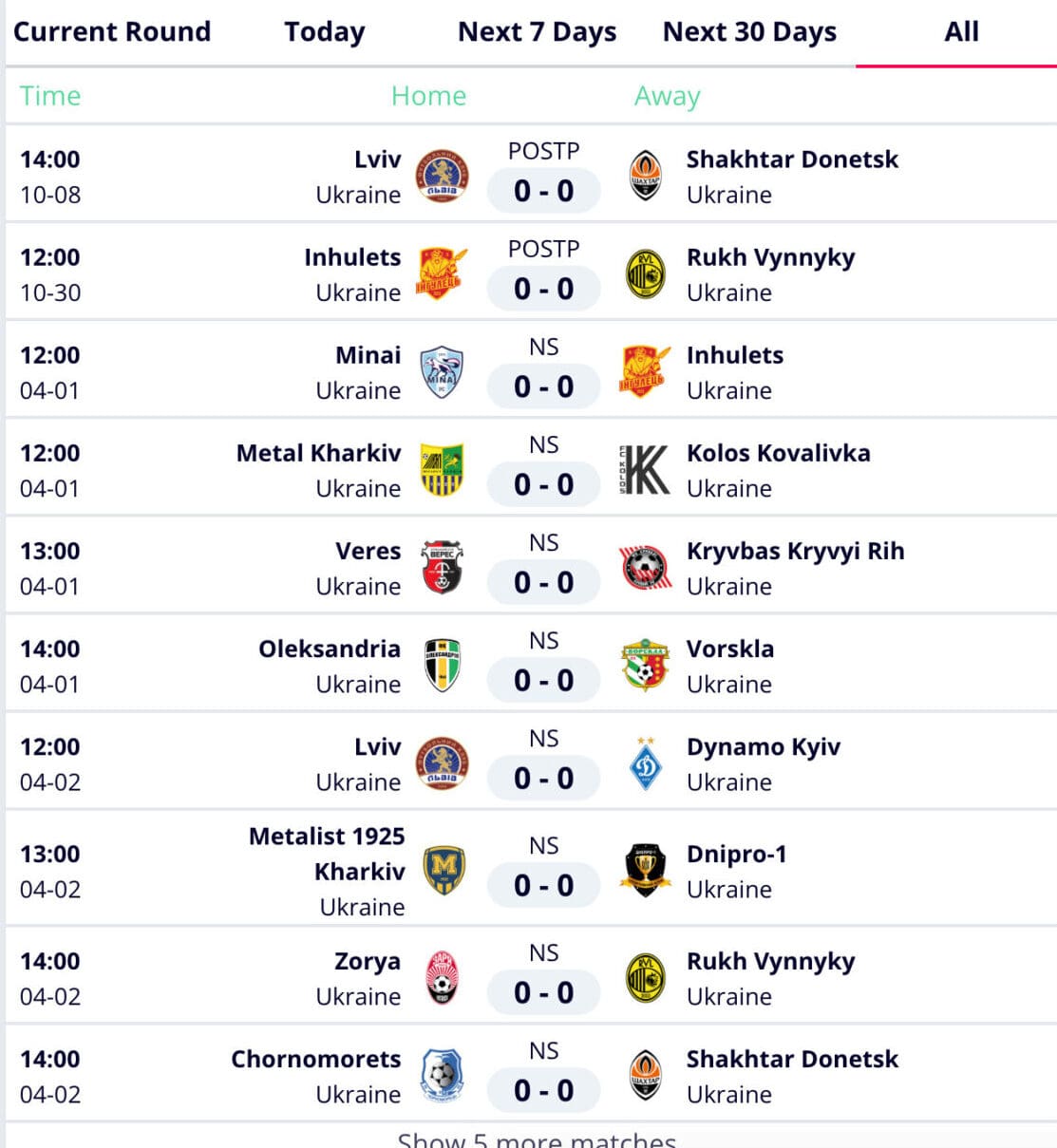1057x1148 pixels.
Task: Click the postponed Inhulets vs Rukh Vynnyky score
Action: (543, 288)
